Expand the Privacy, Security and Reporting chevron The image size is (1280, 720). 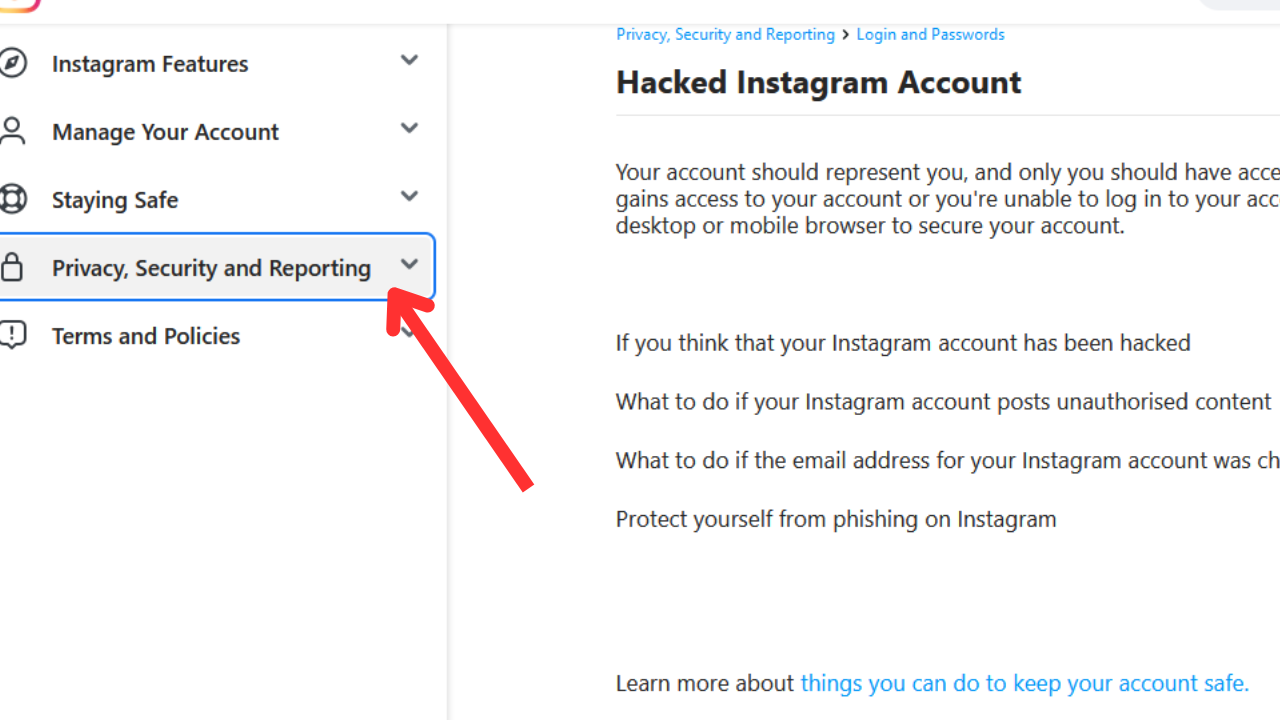coord(409,264)
